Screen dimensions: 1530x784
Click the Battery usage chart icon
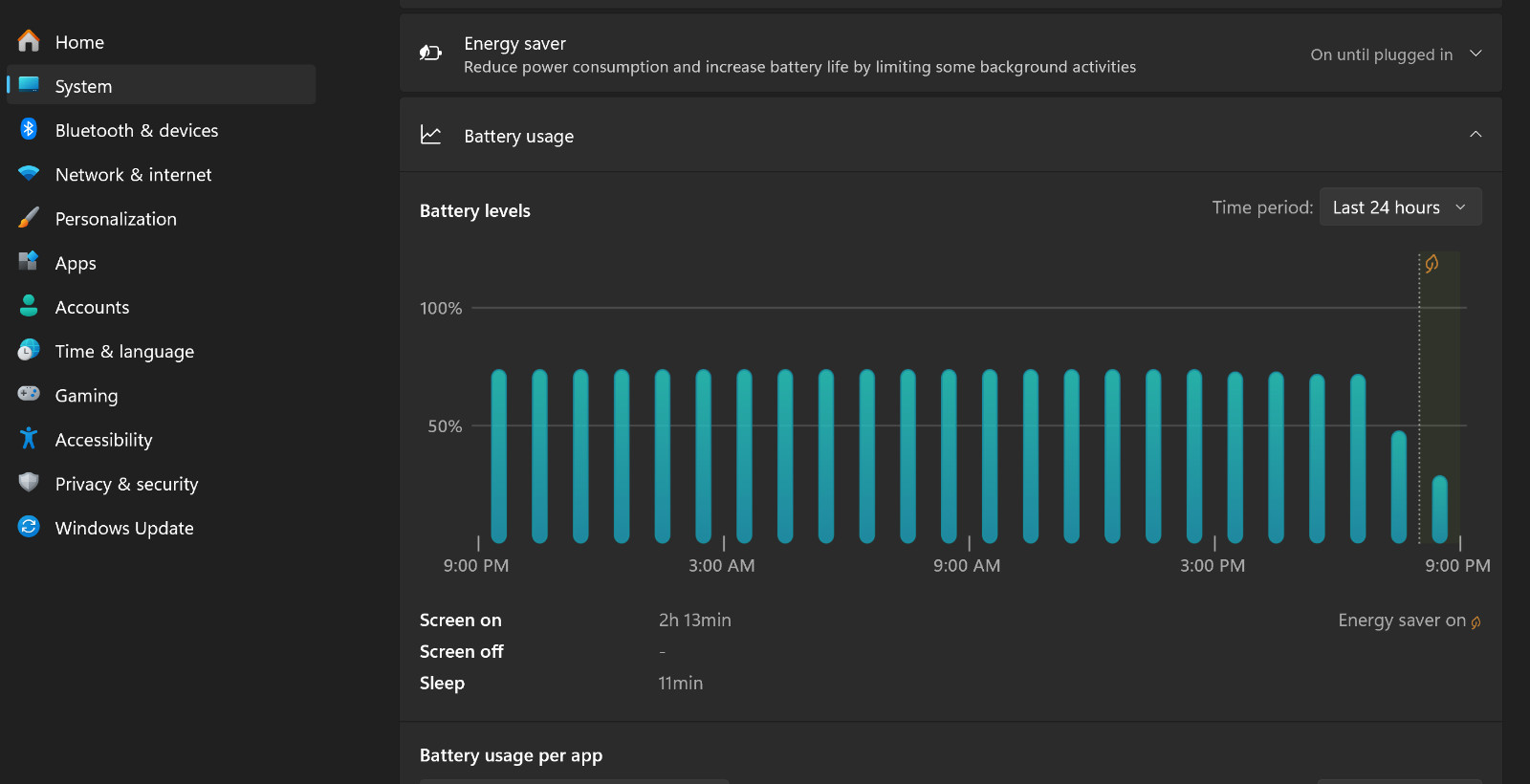(430, 136)
